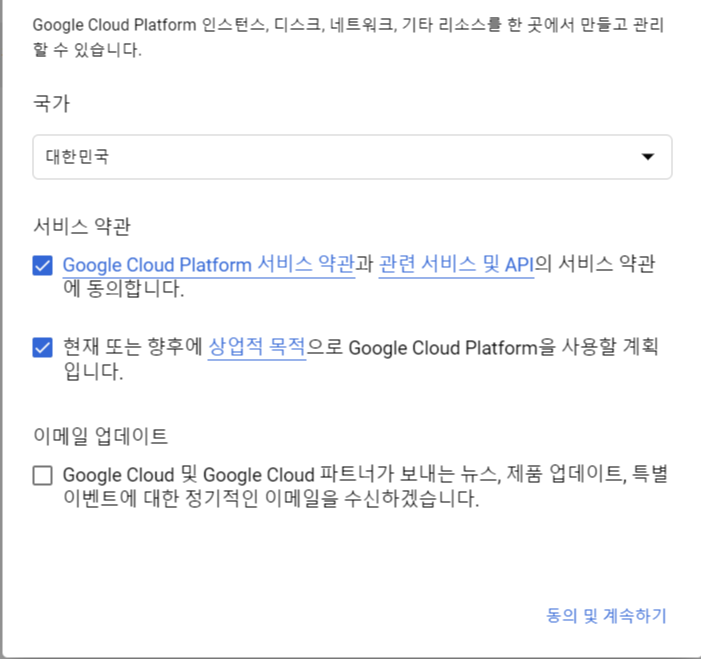The image size is (701, 659).
Task: Open the Google Cloud Platform 서비스 약관 link
Action: (209, 264)
